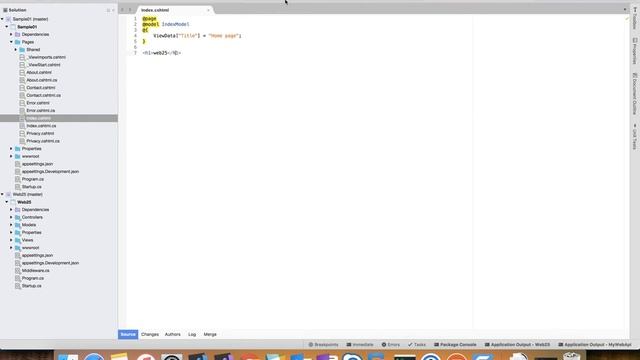Viewport: 640px width, 360px height.
Task: Click _ViewImports.cshtml file icon
Action: pyautogui.click(x=22, y=57)
